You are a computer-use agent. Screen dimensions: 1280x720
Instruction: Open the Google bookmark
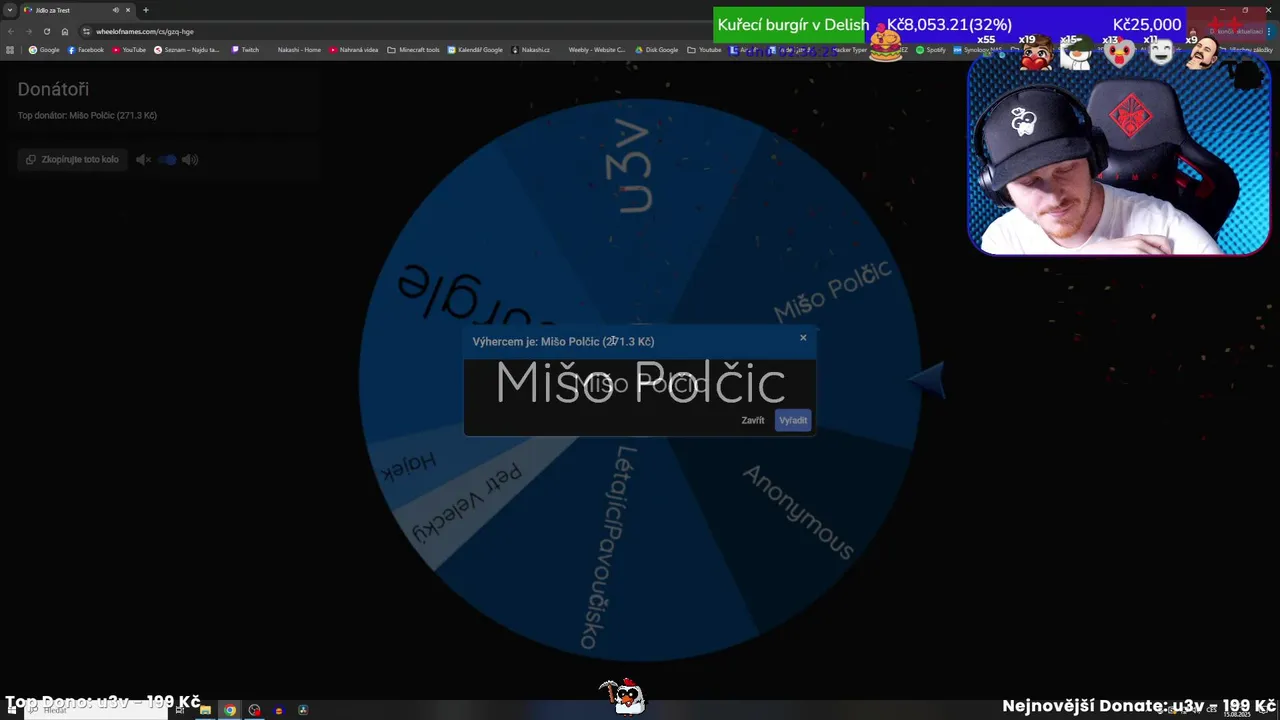(44, 50)
